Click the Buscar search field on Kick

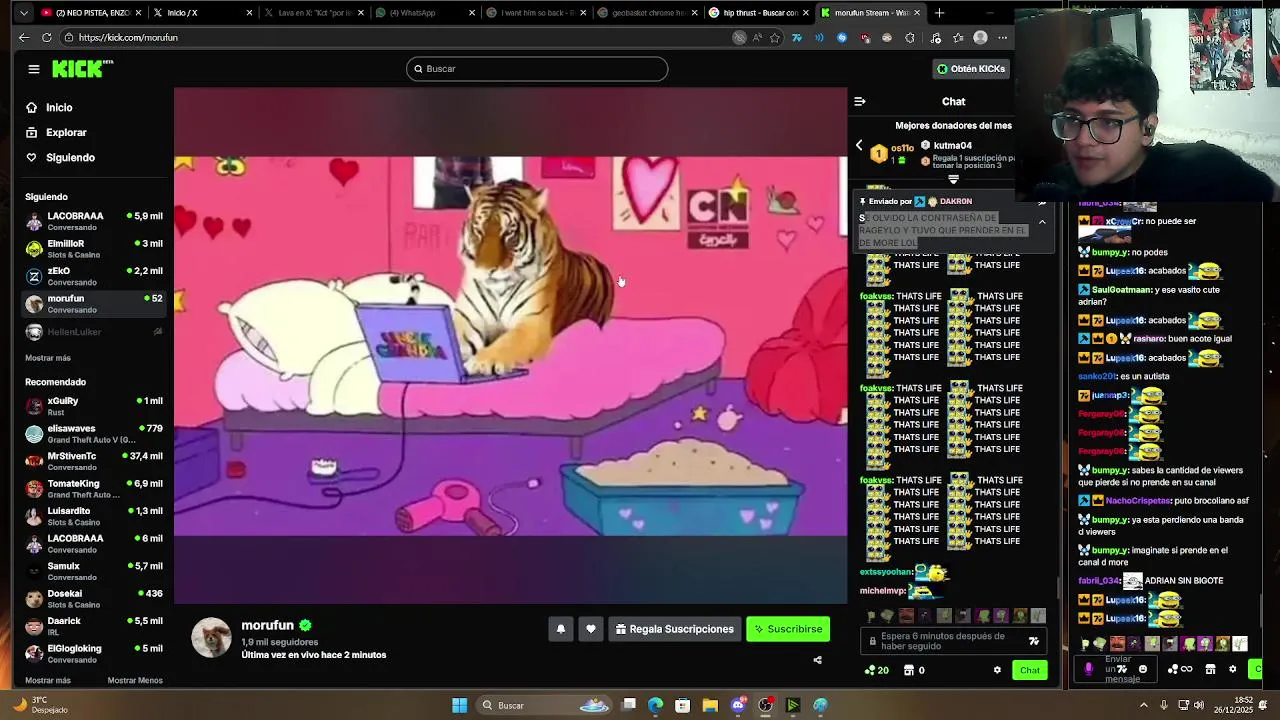point(537,69)
